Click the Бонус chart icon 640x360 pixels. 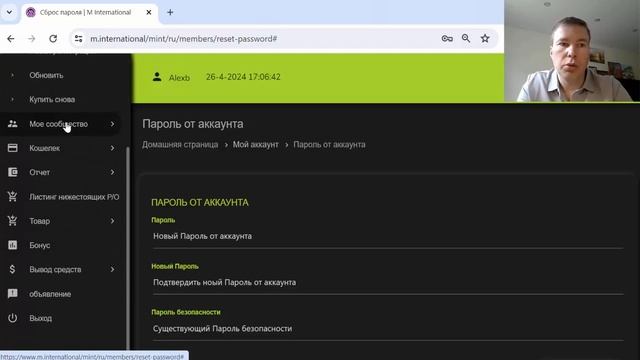click(x=13, y=245)
